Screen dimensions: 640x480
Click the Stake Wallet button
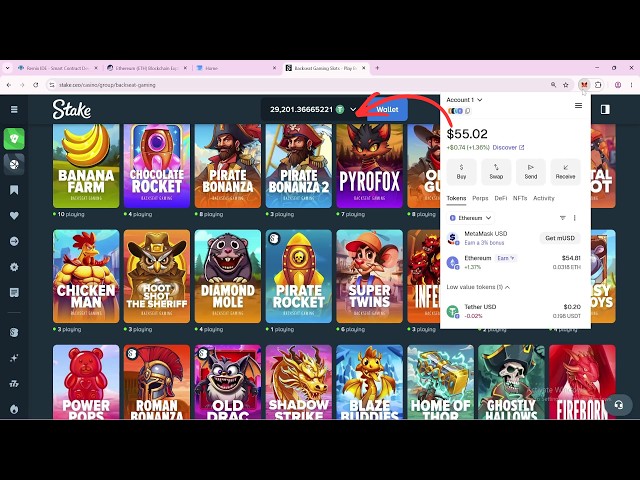[x=387, y=109]
